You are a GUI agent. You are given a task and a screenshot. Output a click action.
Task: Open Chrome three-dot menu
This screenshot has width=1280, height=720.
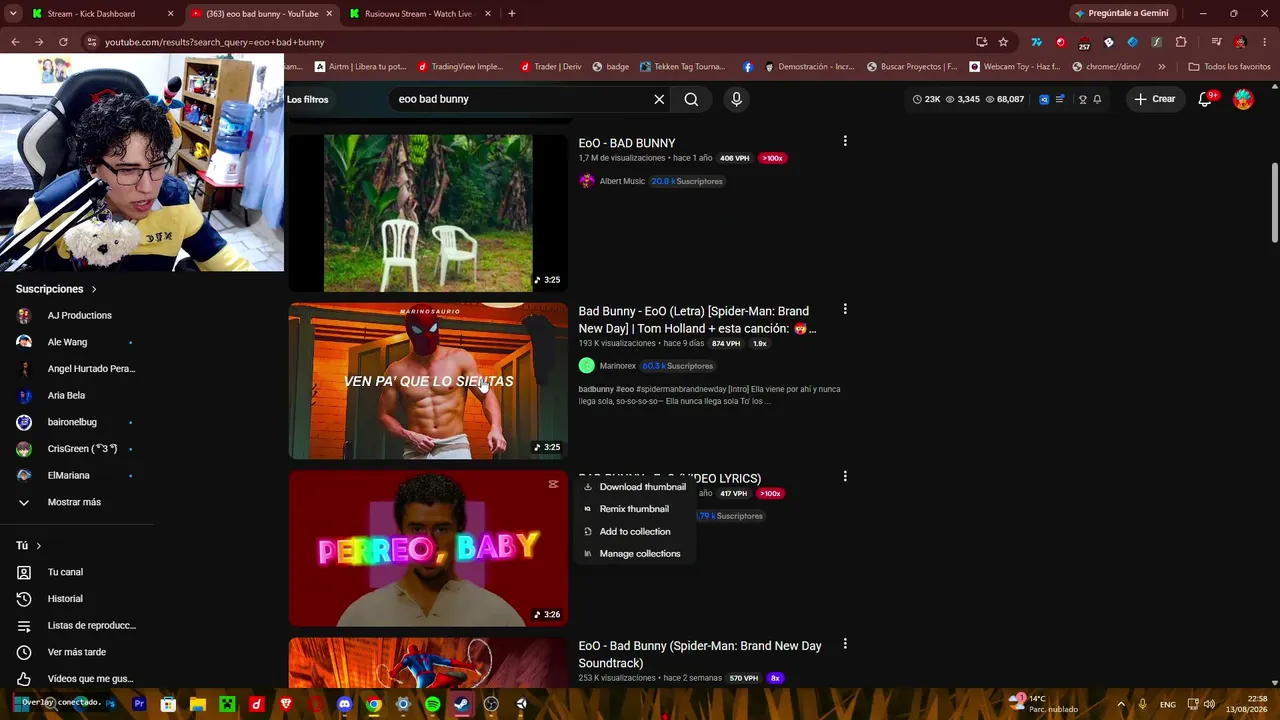tap(1265, 42)
